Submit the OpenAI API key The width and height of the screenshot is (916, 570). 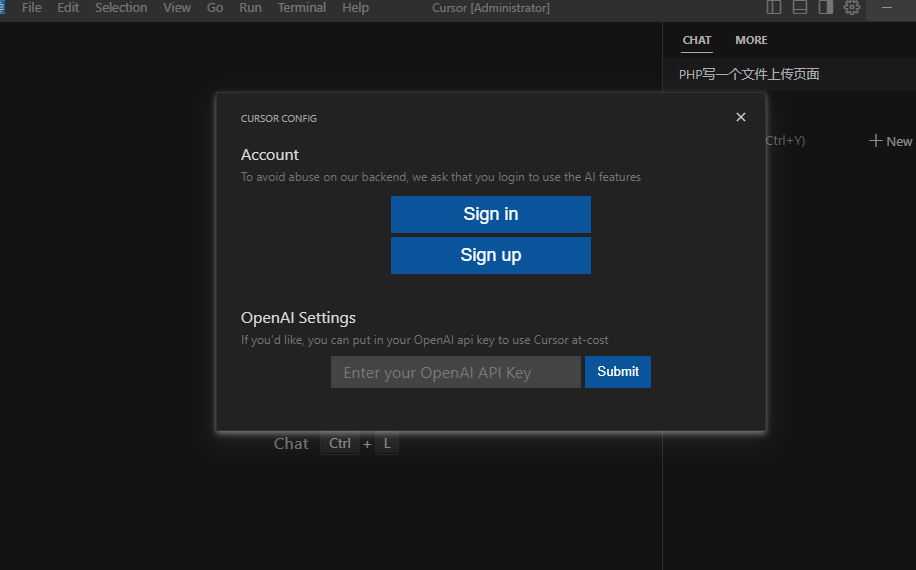(x=617, y=372)
